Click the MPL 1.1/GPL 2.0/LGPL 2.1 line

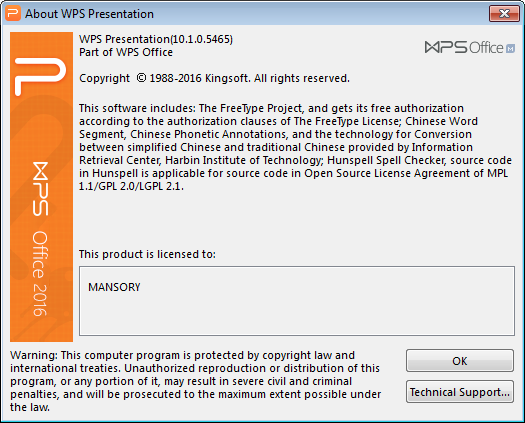131,186
